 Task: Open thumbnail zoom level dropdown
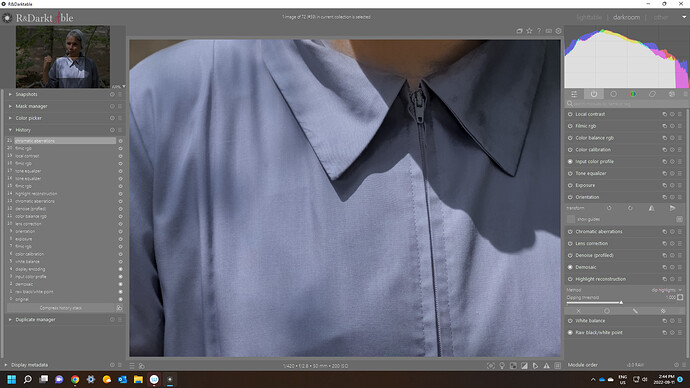point(119,87)
